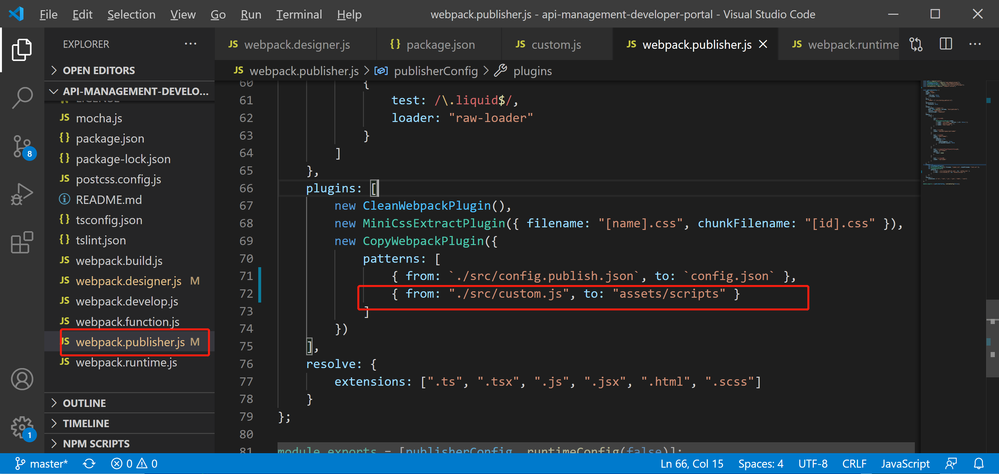Open package-lock.json in the file tree
Screen dimensions: 999x474
(x=129, y=159)
